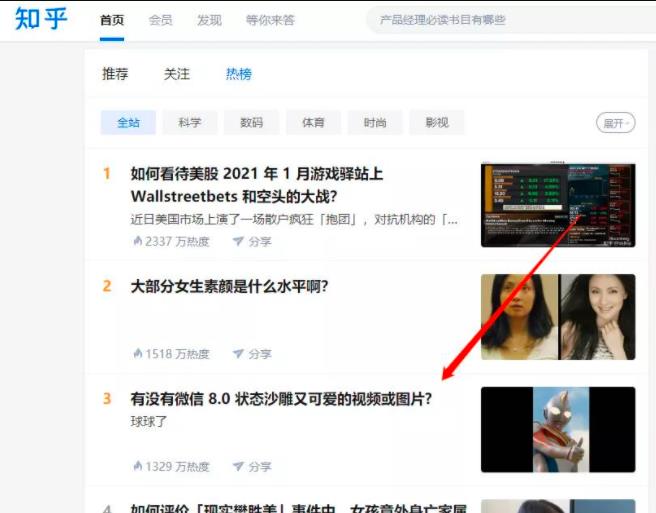The height and width of the screenshot is (513, 656).
Task: Open the 会员 navigation tab
Action: pos(161,20)
